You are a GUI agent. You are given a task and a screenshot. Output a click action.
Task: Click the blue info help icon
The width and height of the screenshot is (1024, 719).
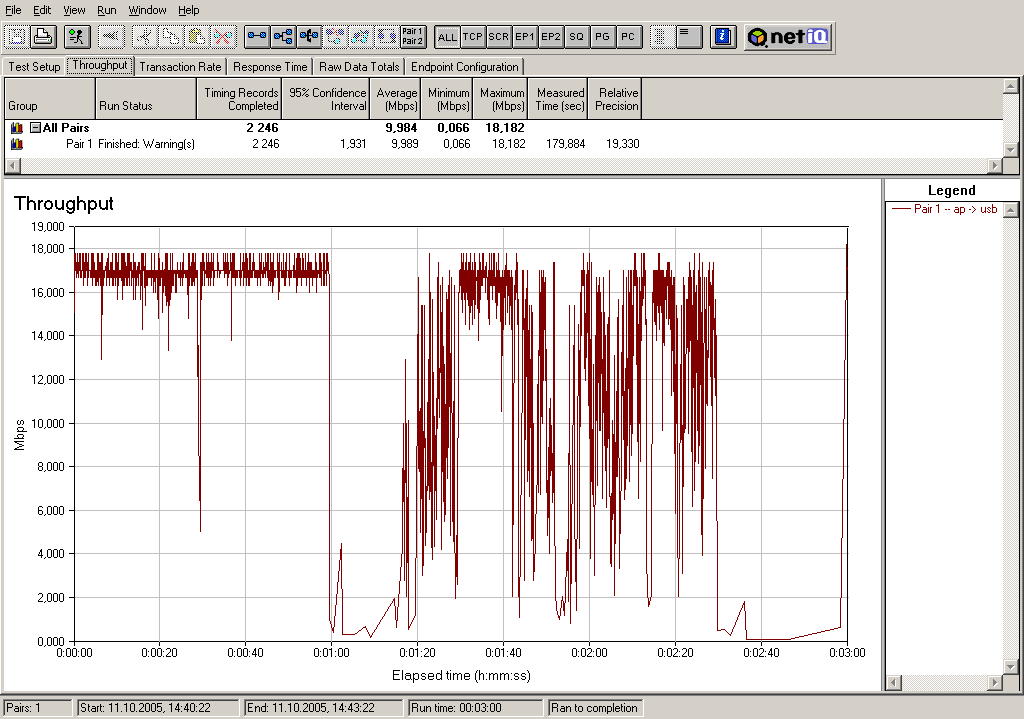(723, 37)
